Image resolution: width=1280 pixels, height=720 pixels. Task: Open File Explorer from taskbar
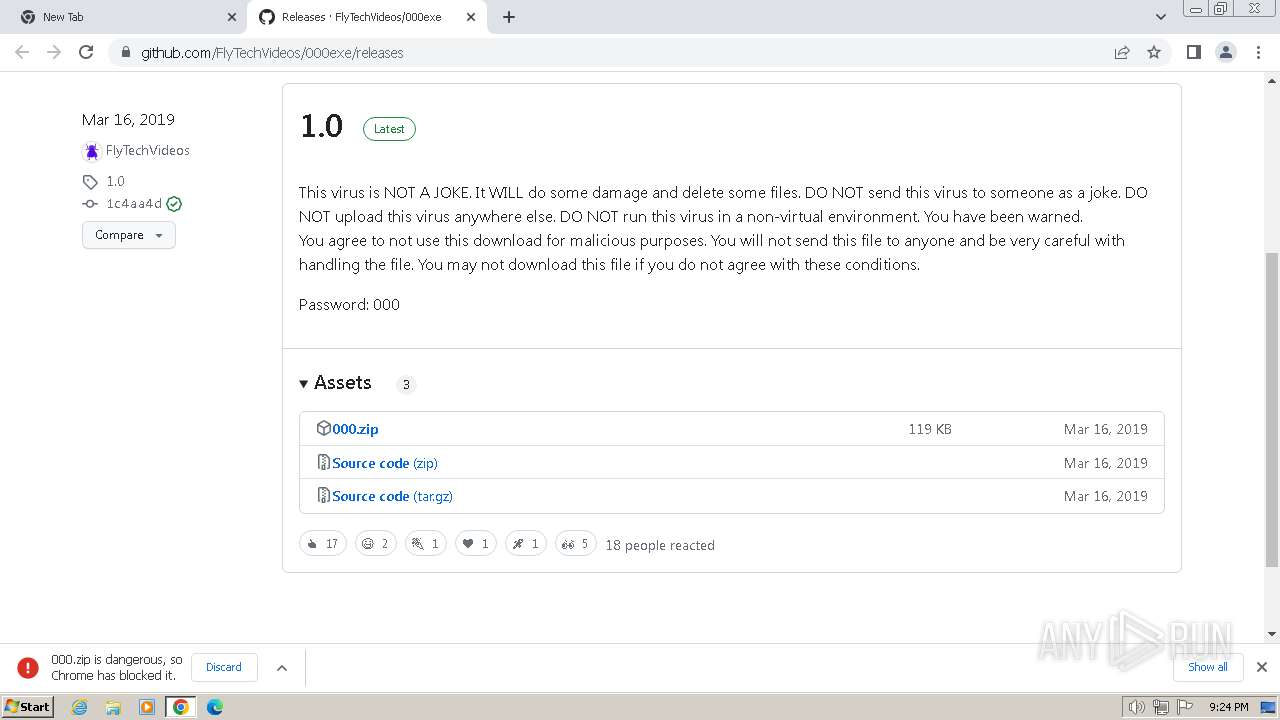coord(113,707)
